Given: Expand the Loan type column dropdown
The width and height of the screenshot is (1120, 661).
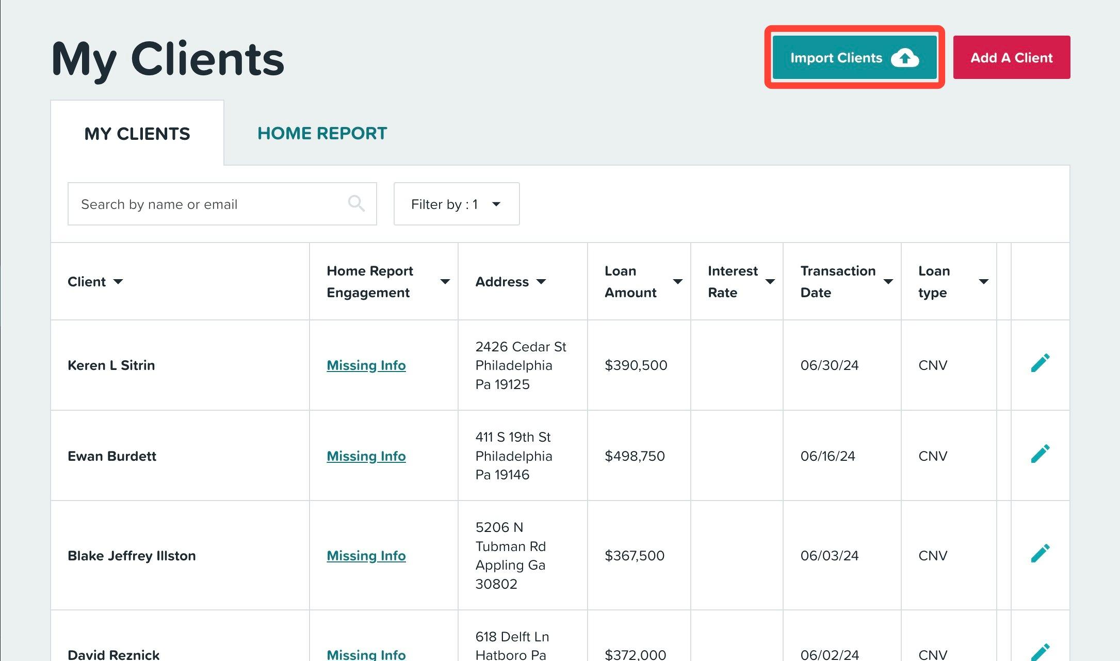Looking at the screenshot, I should 983,281.
